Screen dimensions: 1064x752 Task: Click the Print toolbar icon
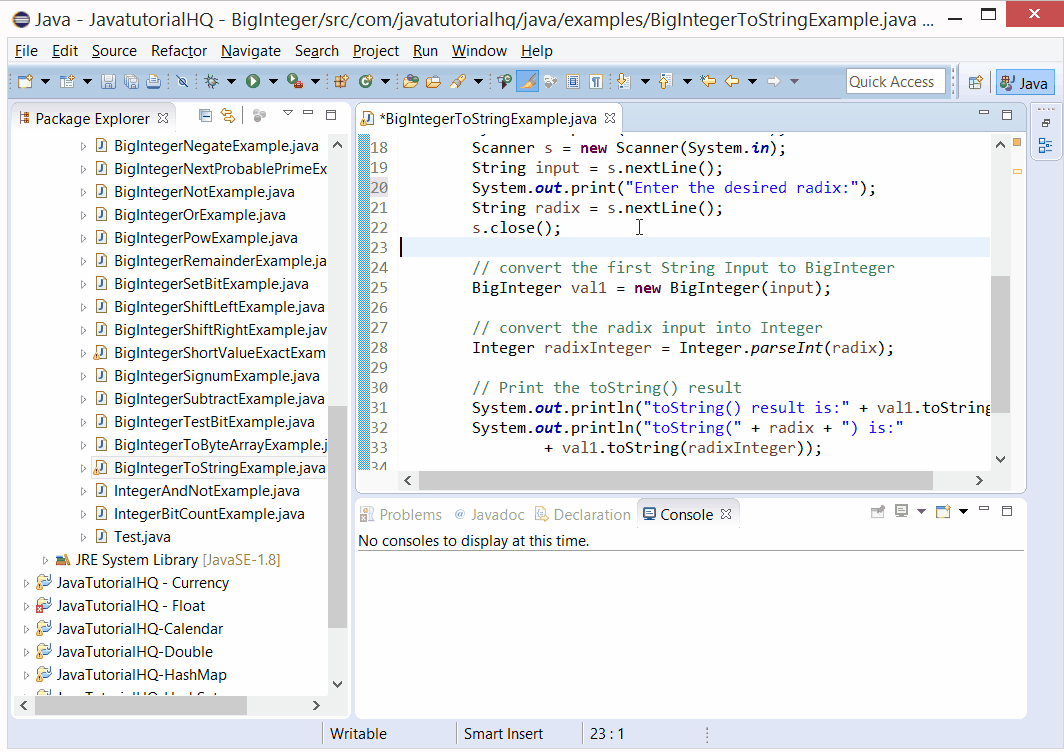[x=151, y=79]
